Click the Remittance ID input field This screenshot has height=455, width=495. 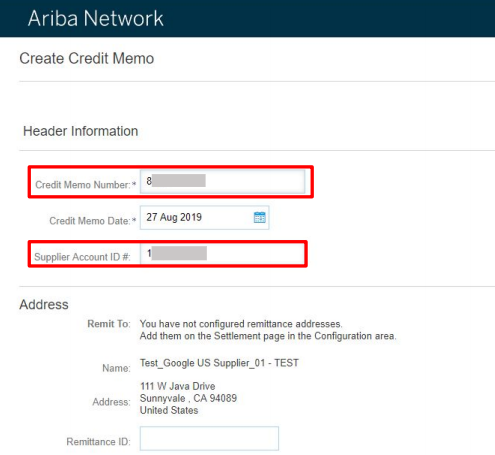[x=209, y=438]
